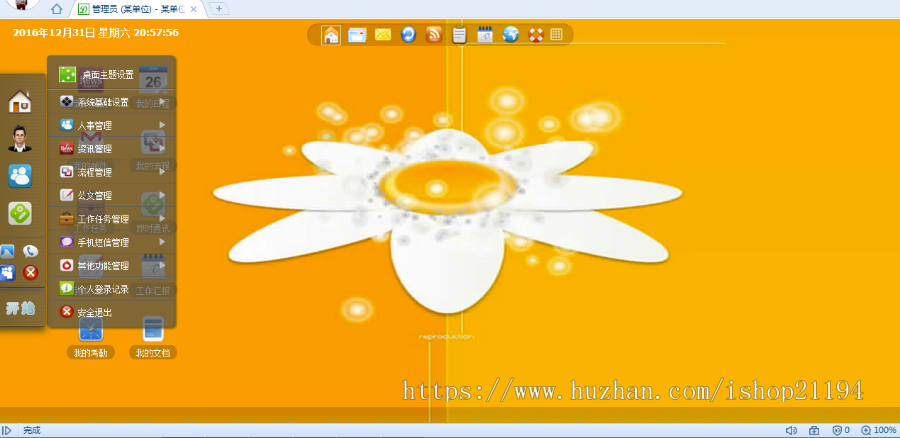
Task: Open the Home icon in the top dock
Action: (331, 35)
